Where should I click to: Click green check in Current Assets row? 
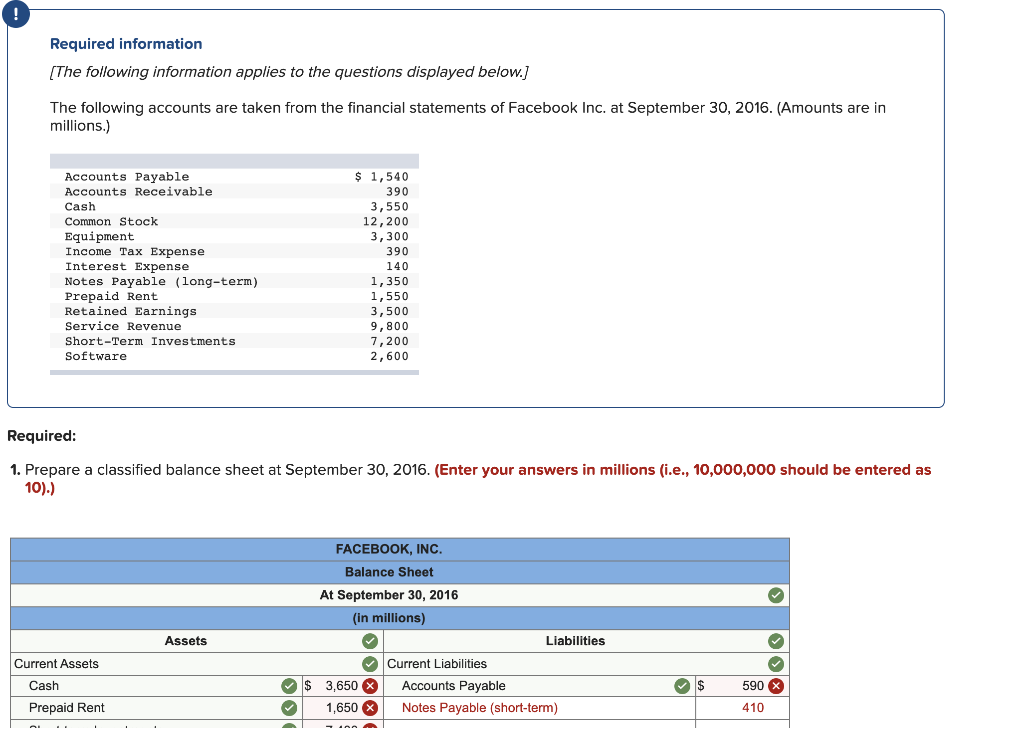(x=370, y=664)
